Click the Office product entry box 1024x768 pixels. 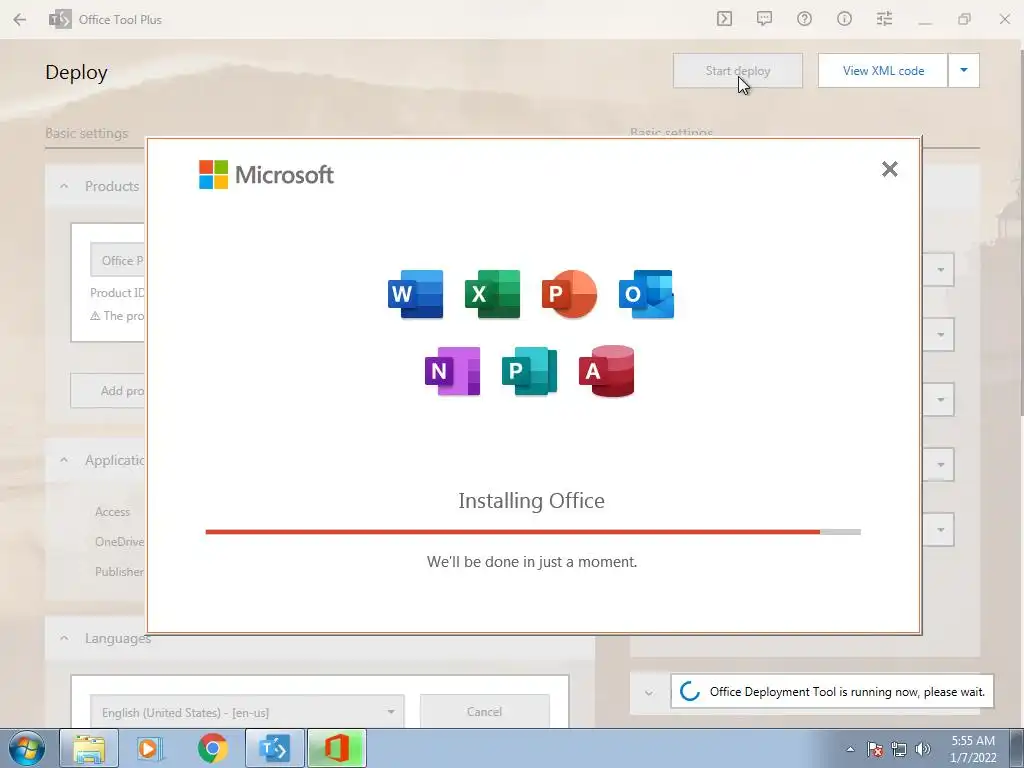[118, 260]
